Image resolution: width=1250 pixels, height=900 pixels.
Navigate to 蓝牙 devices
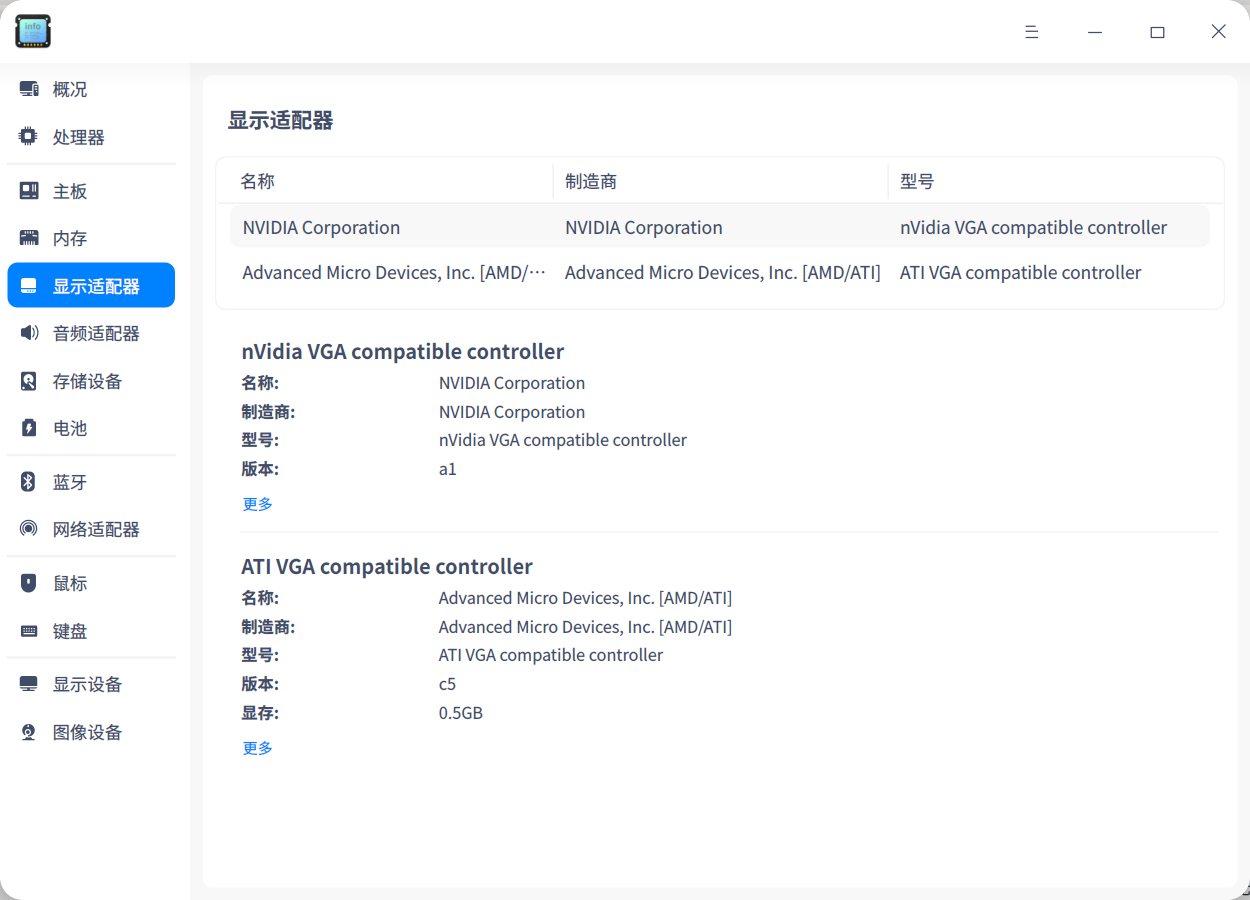coord(70,482)
